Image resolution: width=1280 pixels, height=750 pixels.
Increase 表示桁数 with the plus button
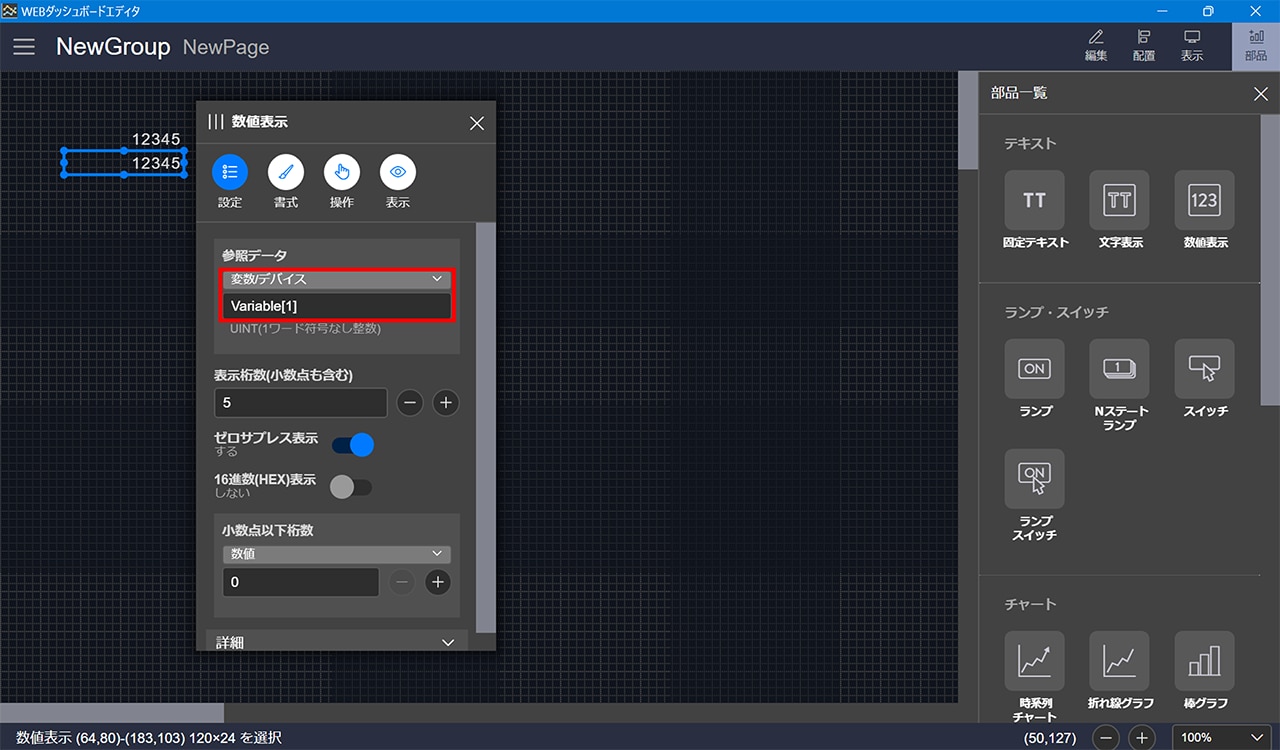tap(446, 403)
